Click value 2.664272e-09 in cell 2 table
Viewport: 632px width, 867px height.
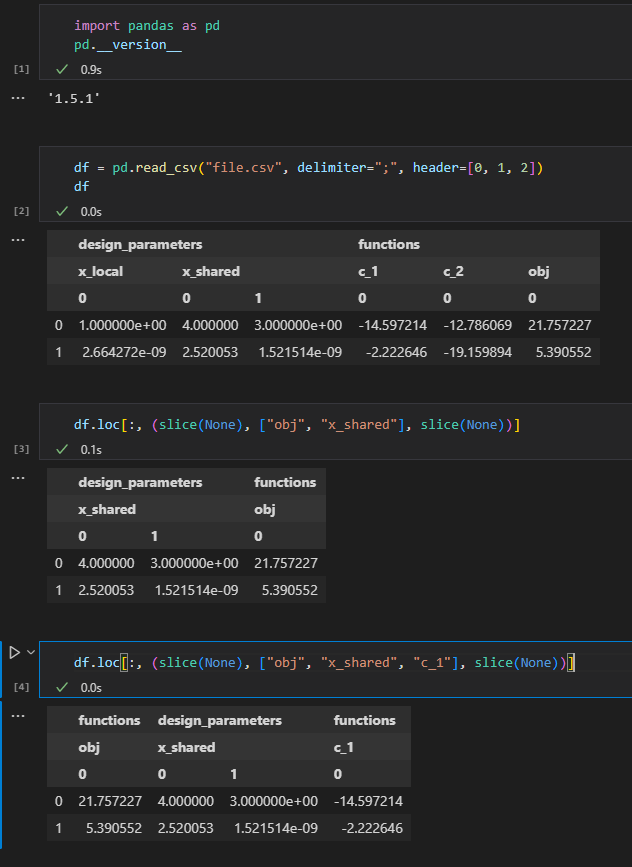pos(124,352)
